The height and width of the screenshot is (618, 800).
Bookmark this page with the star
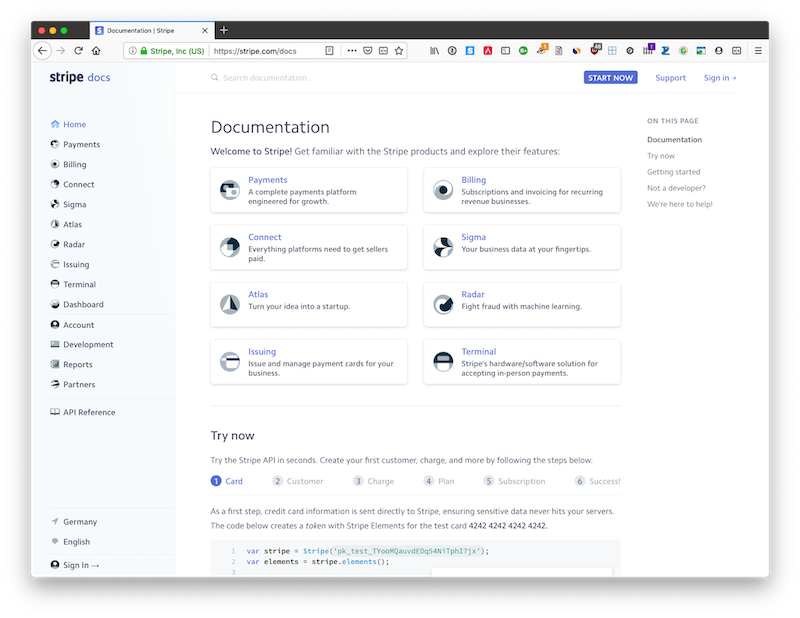pos(399,51)
